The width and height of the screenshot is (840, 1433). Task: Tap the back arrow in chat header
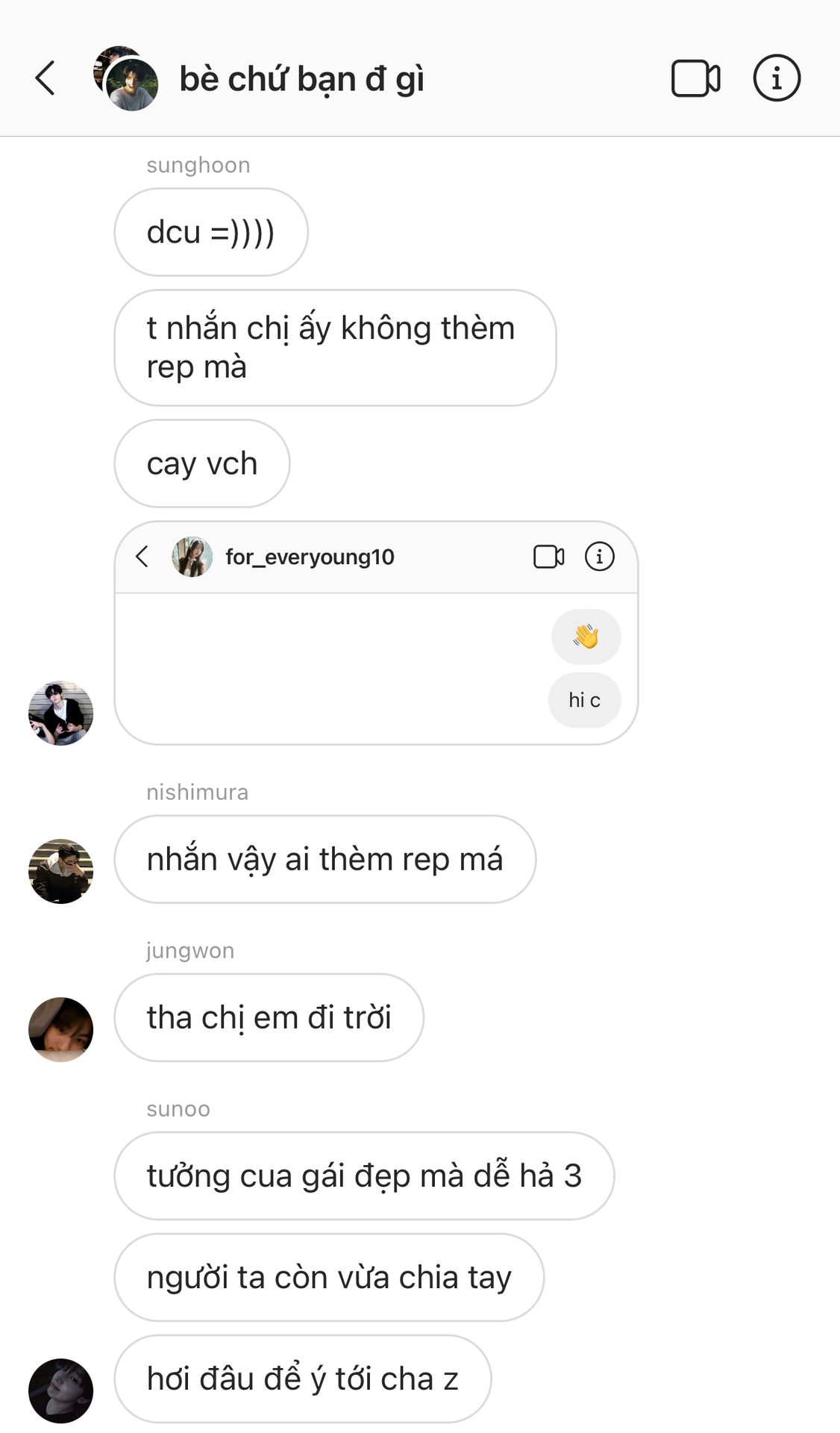(46, 78)
